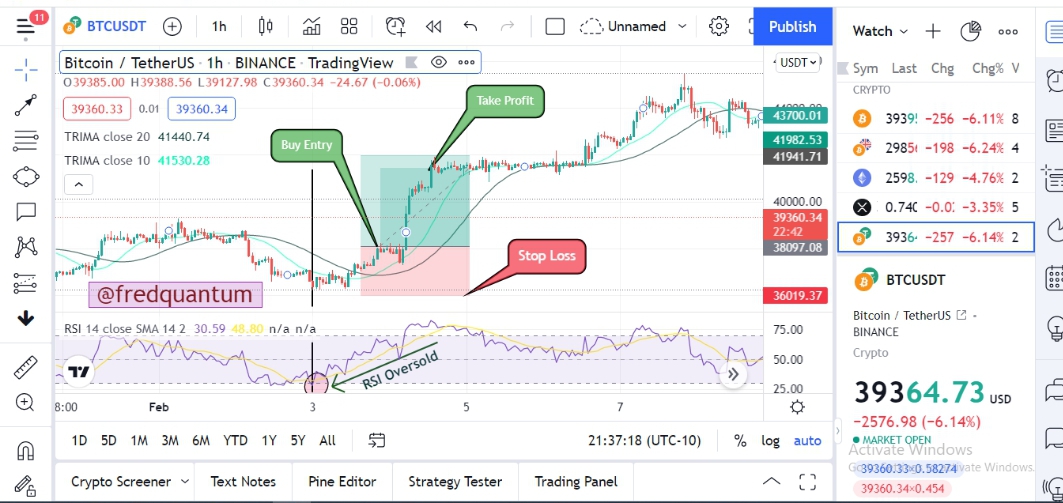The height and width of the screenshot is (503, 1063).
Task: Toggle lock all drawing tools
Action: [x=26, y=485]
